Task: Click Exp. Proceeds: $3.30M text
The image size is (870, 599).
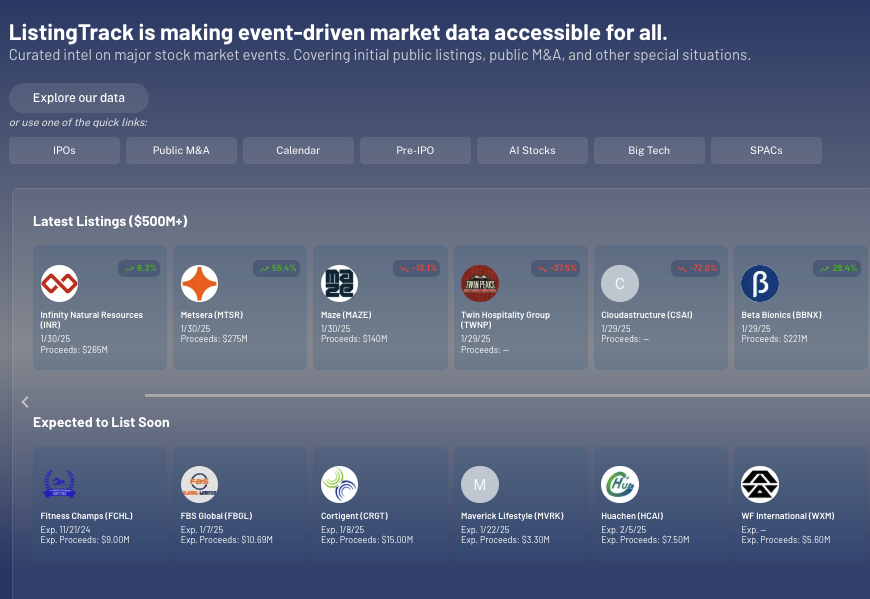Action: [505, 540]
